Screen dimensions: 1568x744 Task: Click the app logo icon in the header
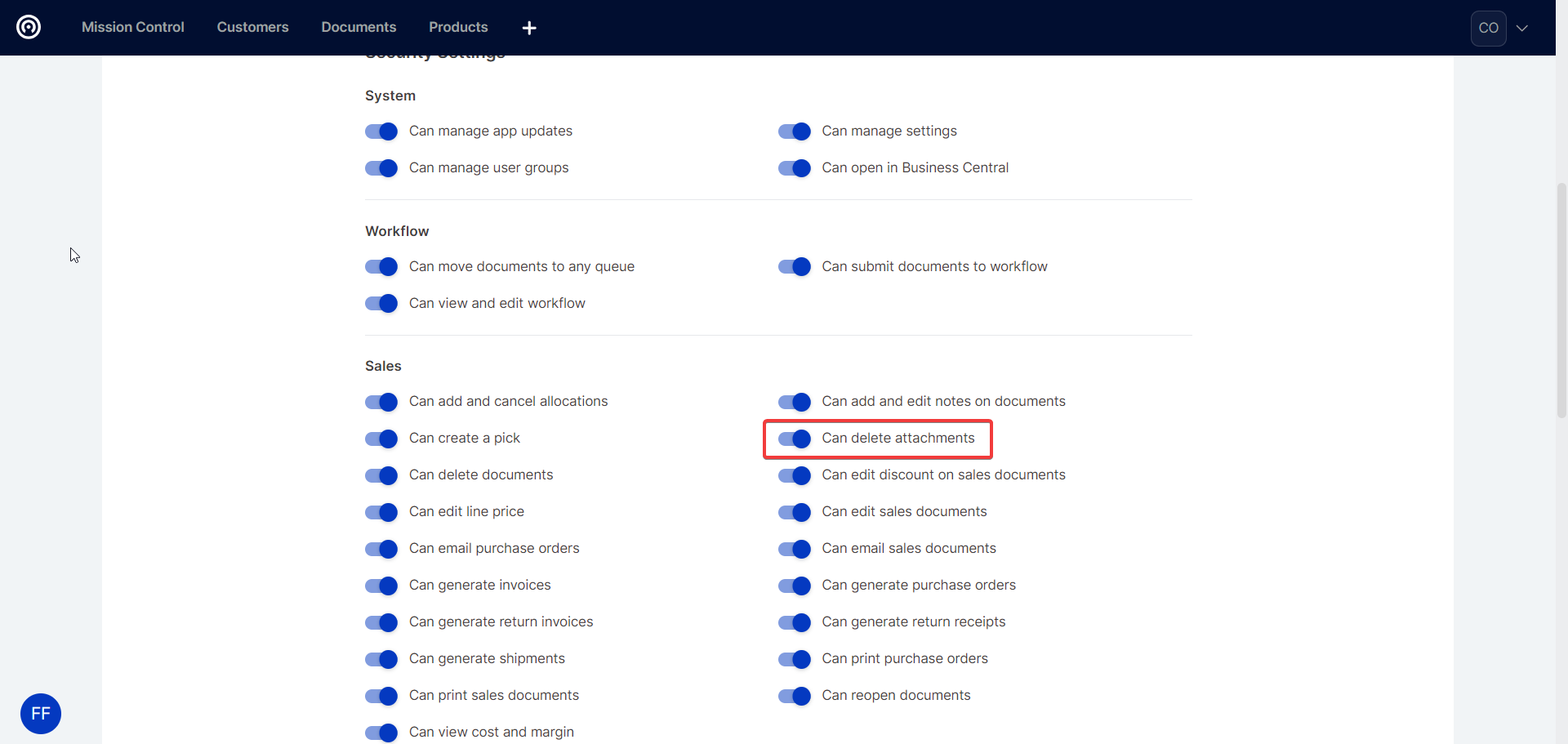click(x=29, y=27)
